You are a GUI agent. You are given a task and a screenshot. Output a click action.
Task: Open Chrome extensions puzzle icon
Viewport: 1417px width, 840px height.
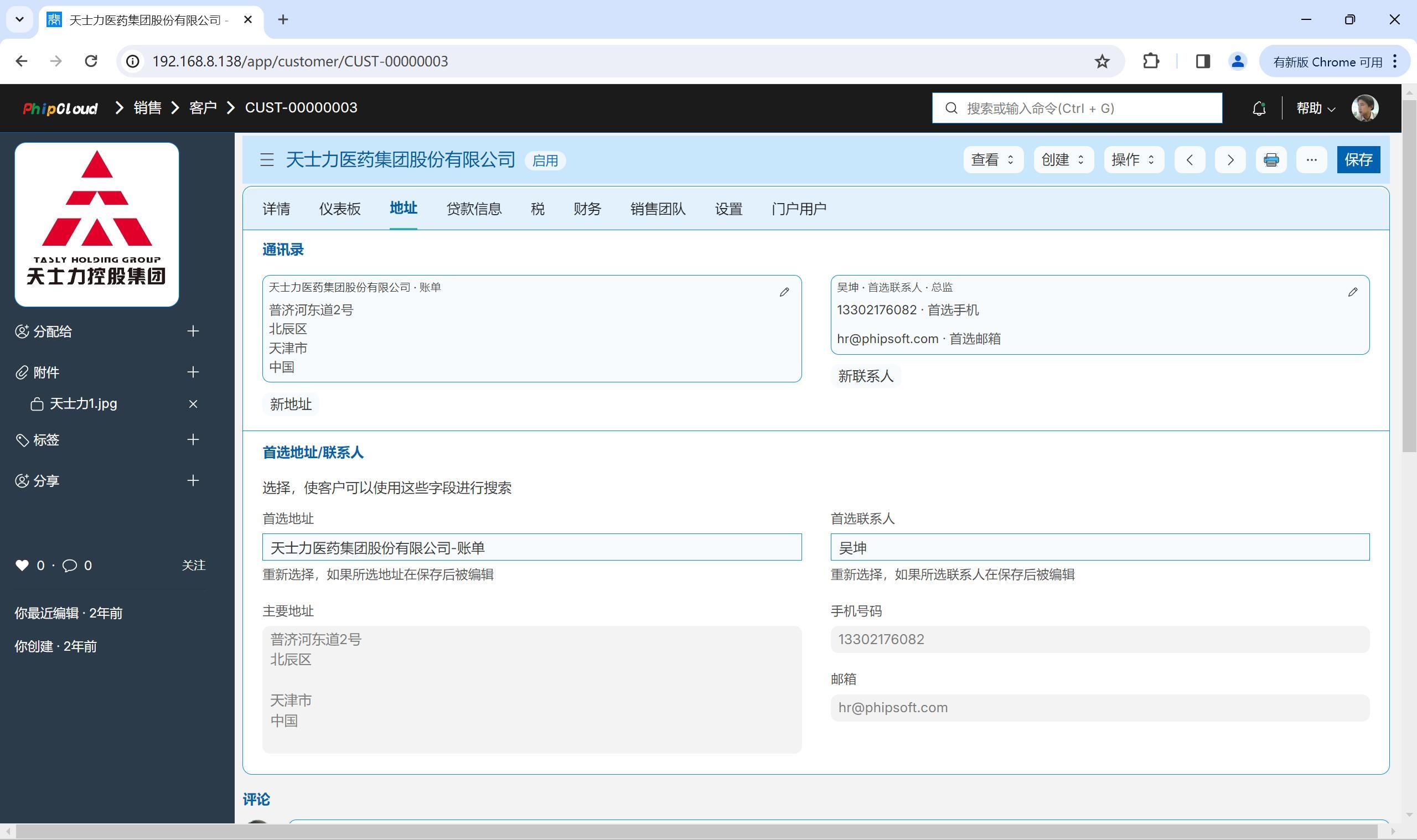tap(1150, 61)
